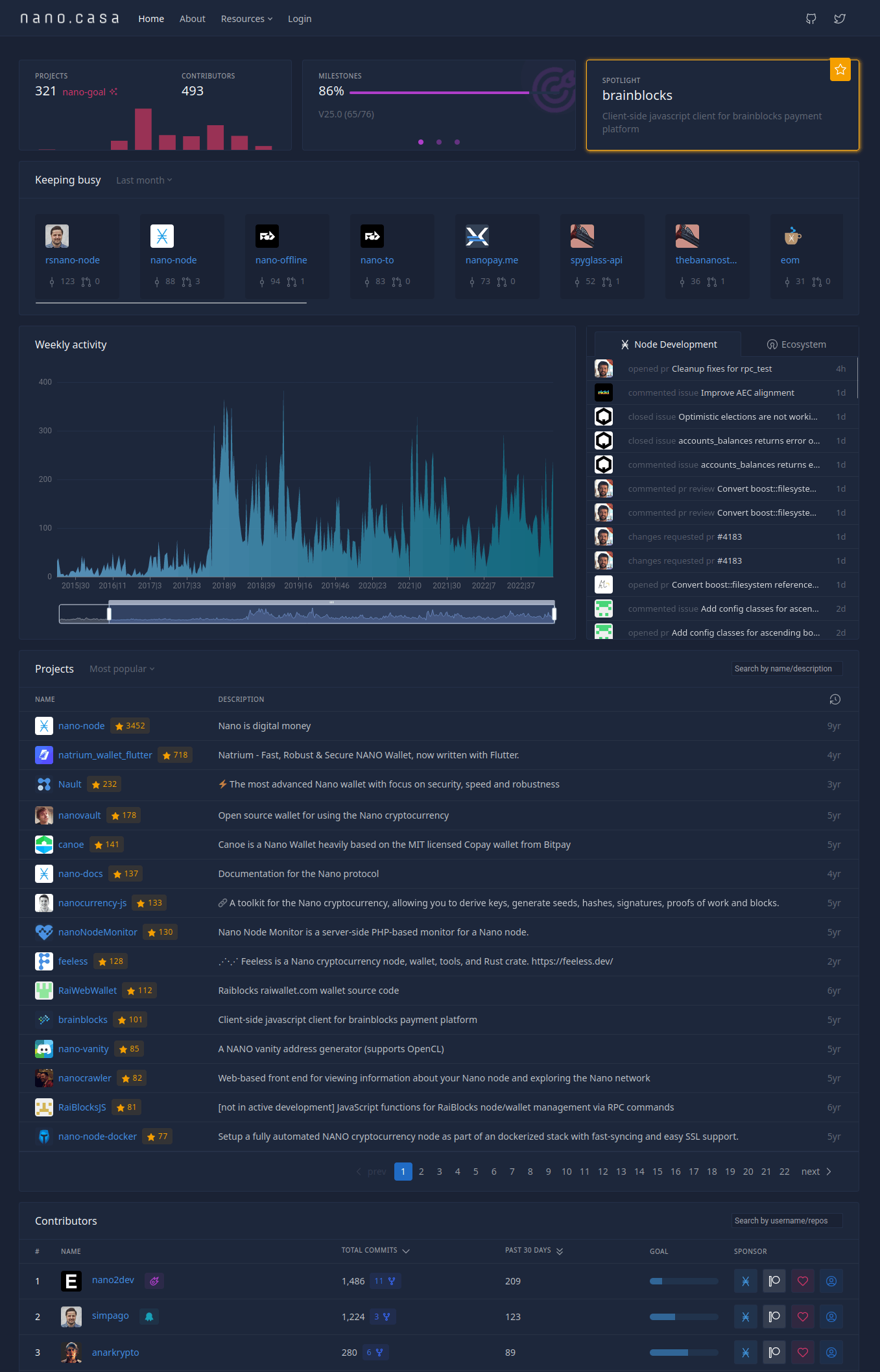Click the activity feed vertical scrollbar
The image size is (880, 1372).
[857, 378]
